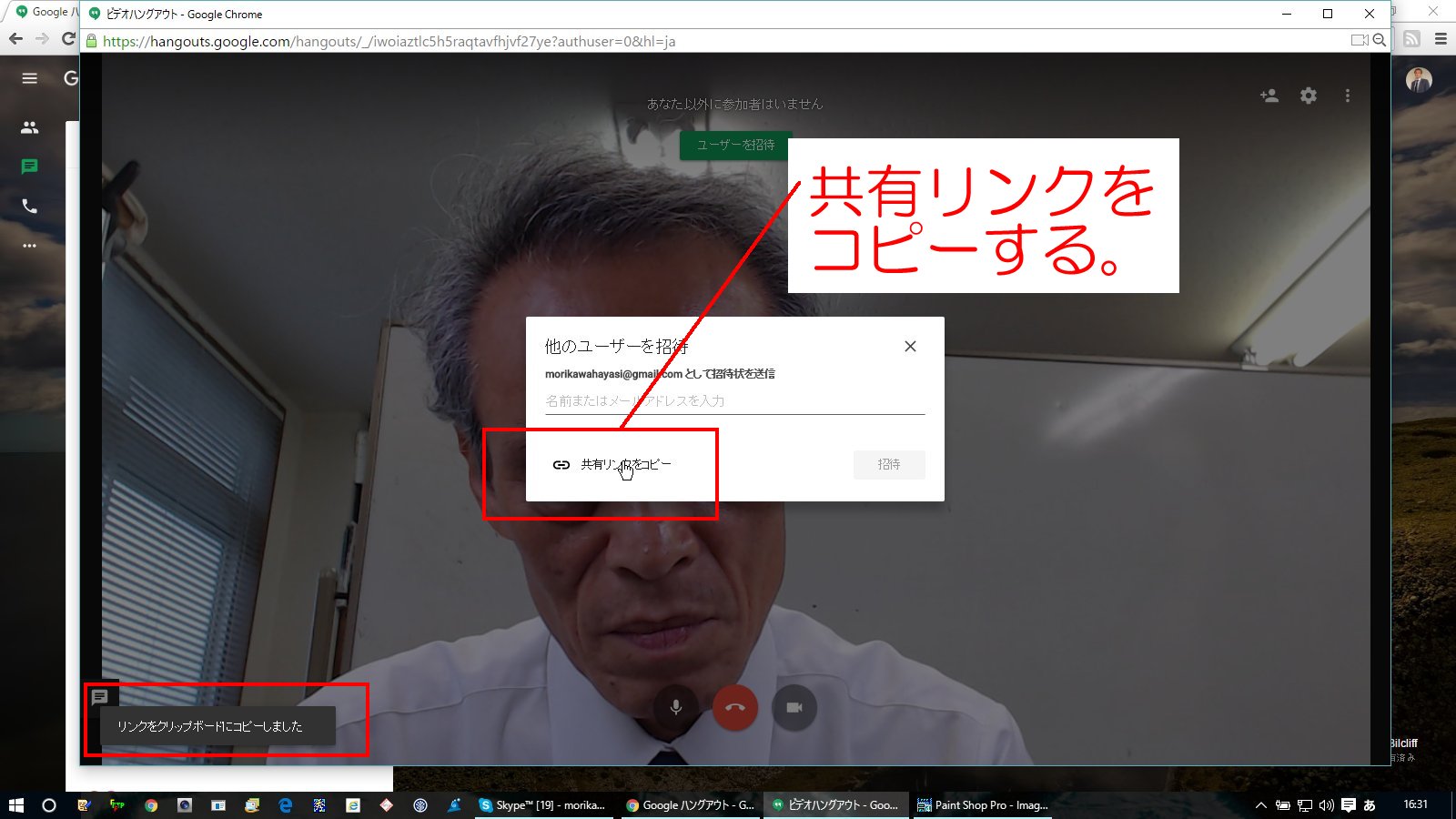Image resolution: width=1456 pixels, height=819 pixels.
Task: Launch Chrome from pinned taskbar icon
Action: point(151,805)
